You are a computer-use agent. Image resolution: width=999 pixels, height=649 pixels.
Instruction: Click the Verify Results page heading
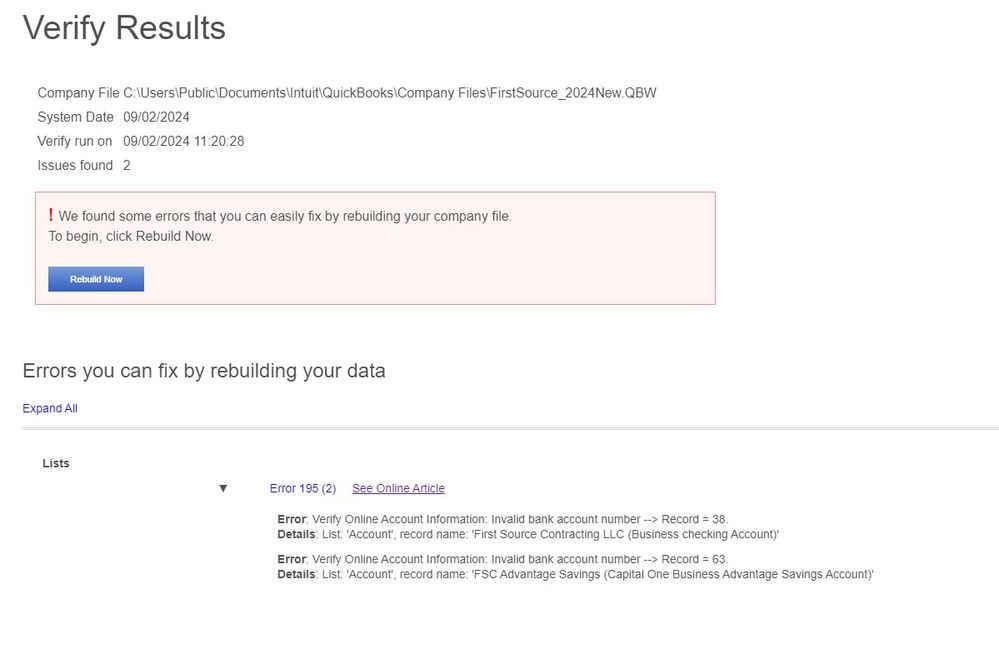[x=124, y=28]
